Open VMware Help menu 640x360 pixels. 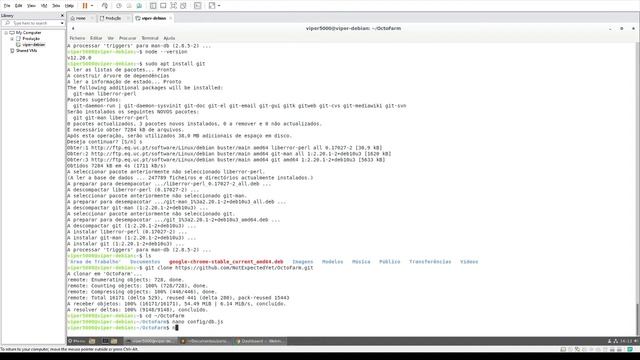pyautogui.click(x=69, y=6)
